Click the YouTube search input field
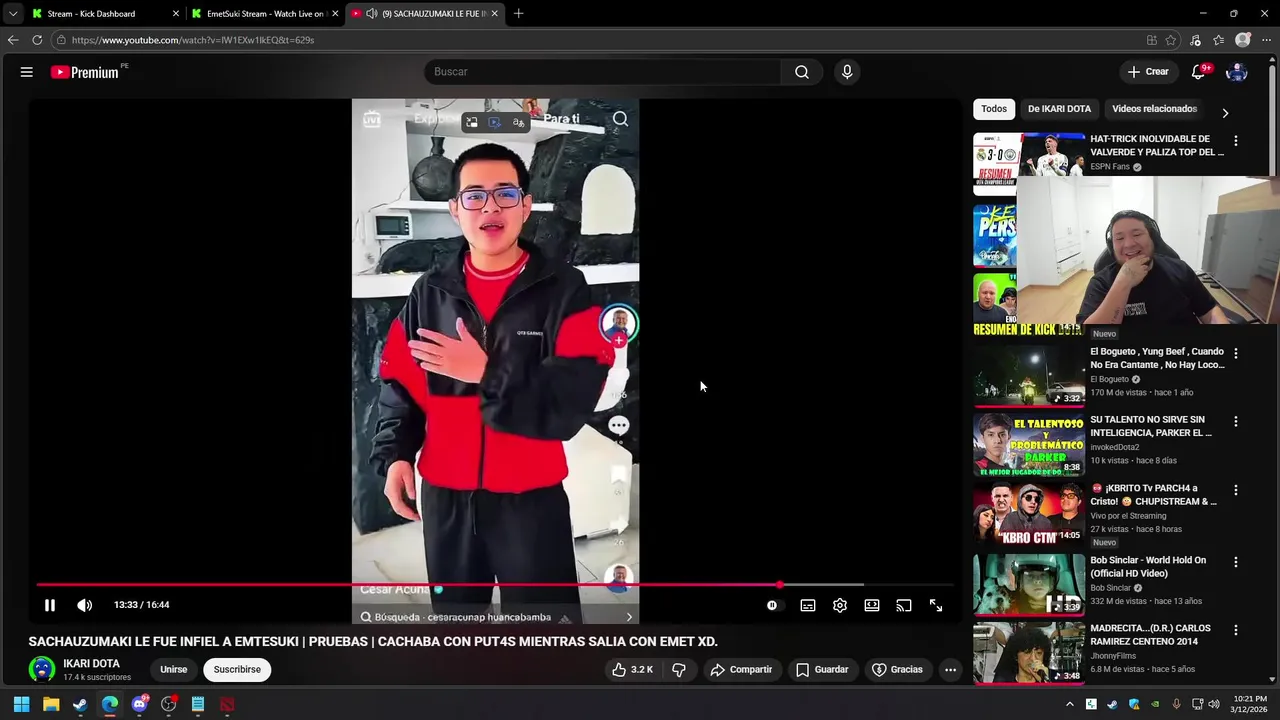 pos(603,72)
